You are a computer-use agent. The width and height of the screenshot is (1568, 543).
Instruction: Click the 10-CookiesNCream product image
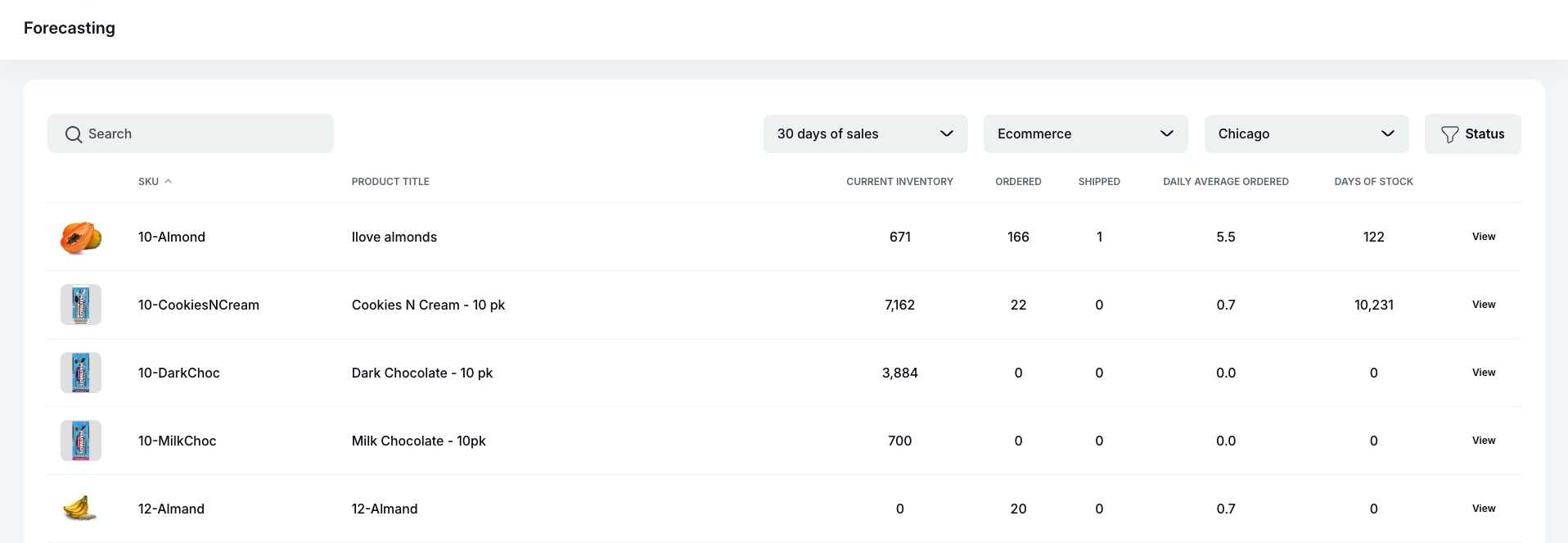81,305
